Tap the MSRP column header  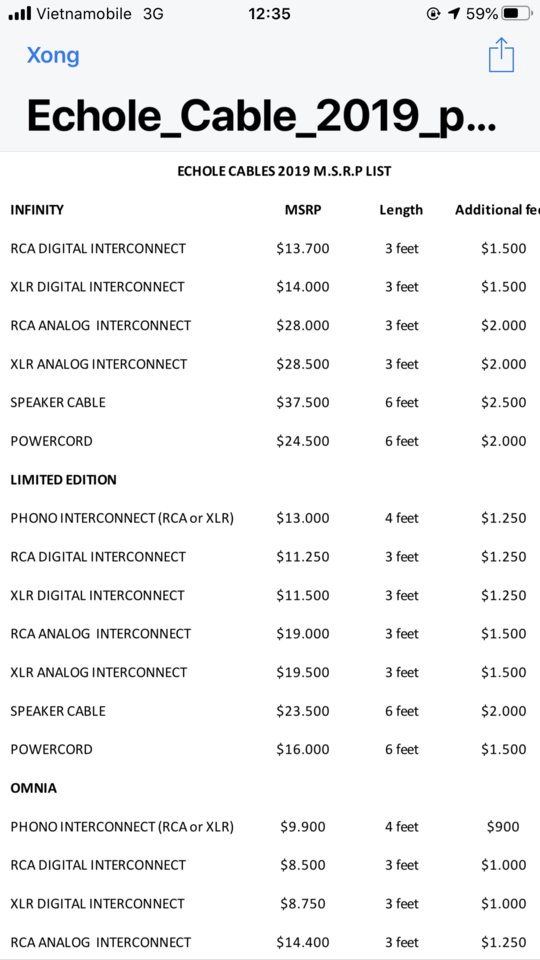pos(303,210)
